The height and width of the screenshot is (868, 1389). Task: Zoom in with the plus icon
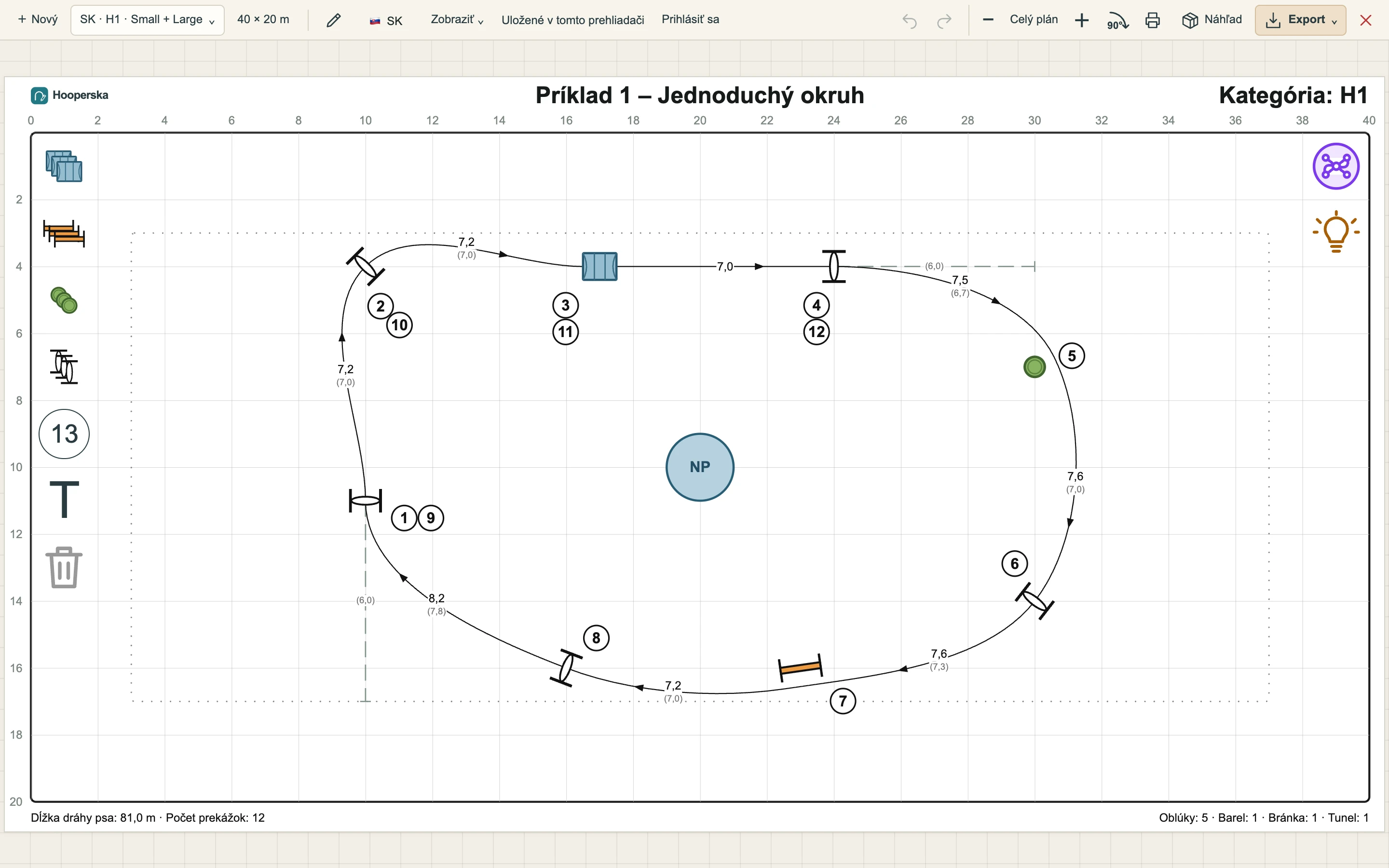click(x=1081, y=21)
